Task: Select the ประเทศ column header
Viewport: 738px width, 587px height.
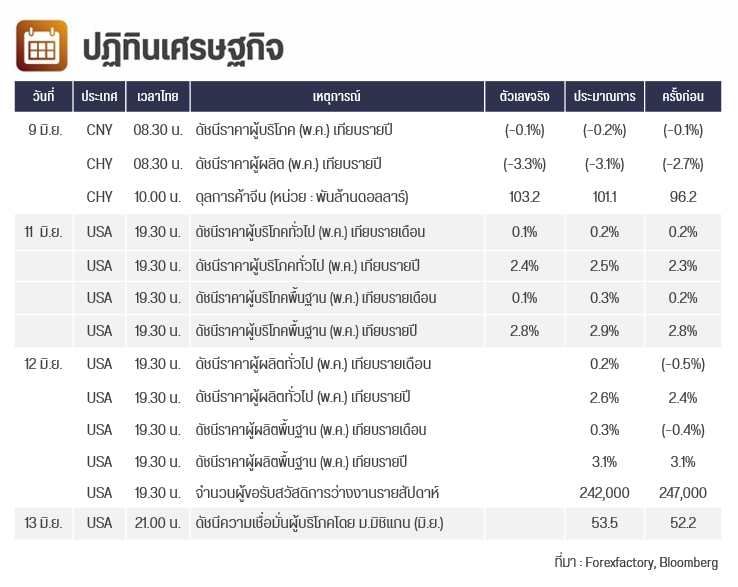Action: [99, 96]
